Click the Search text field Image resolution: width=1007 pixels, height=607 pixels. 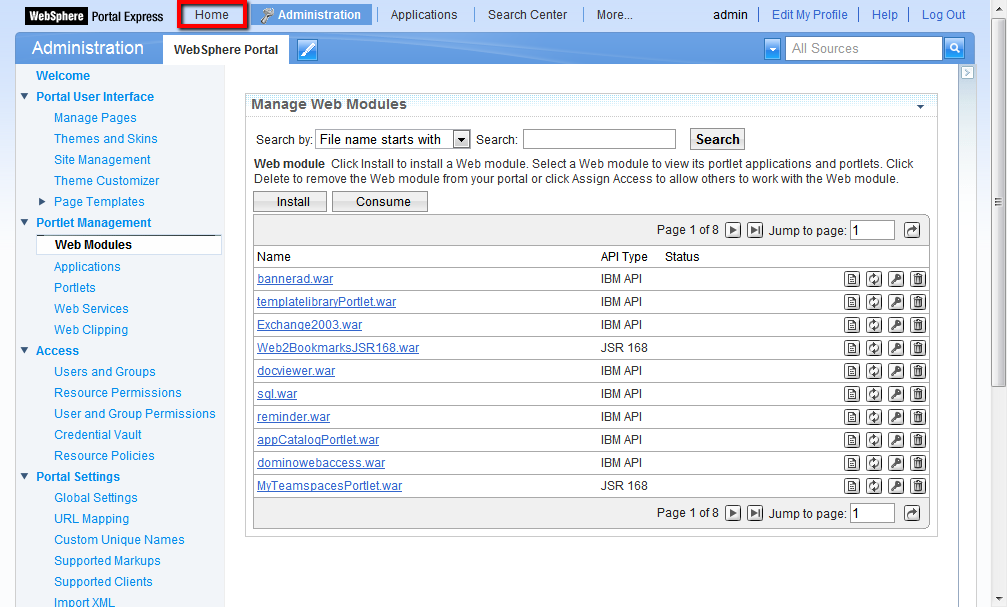[599, 139]
